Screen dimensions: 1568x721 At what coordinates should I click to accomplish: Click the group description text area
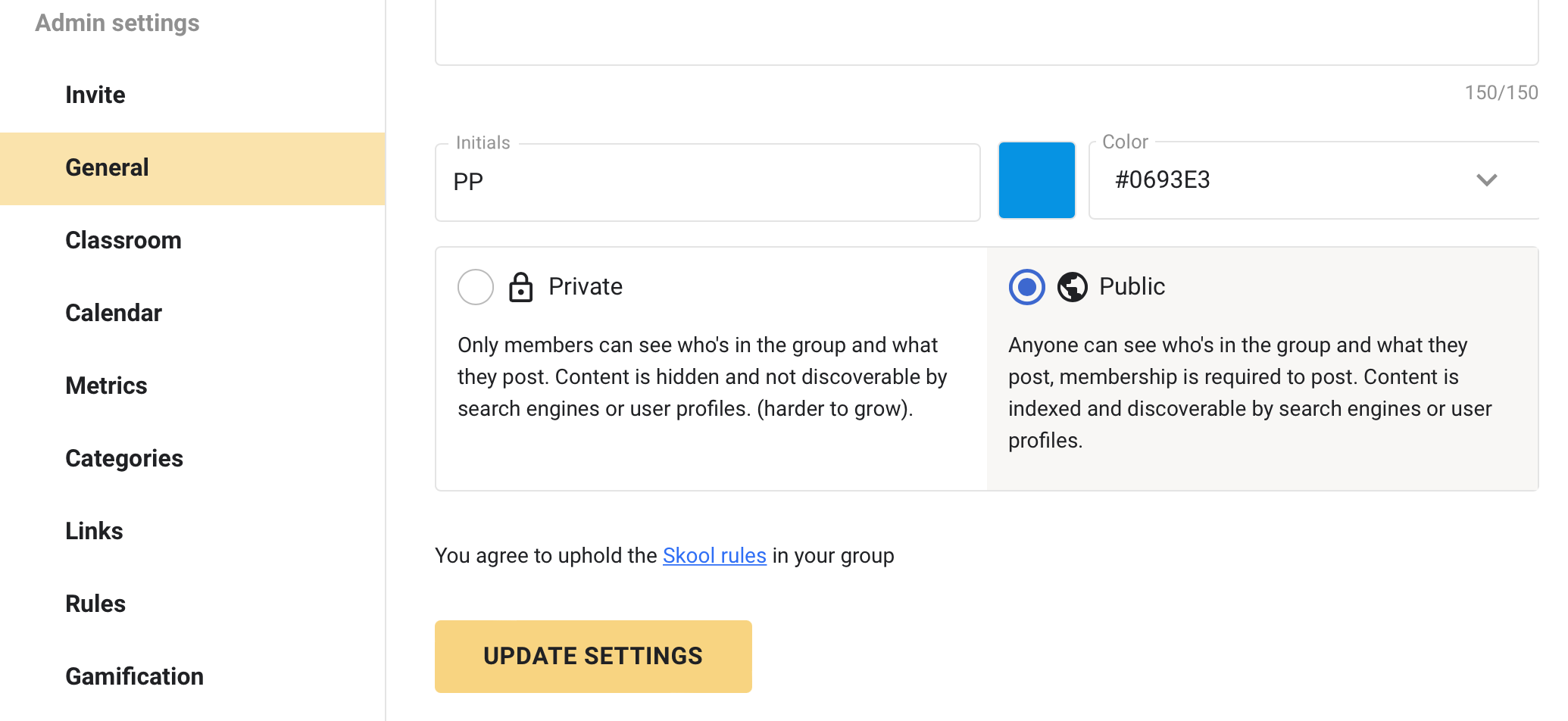pyautogui.click(x=986, y=30)
